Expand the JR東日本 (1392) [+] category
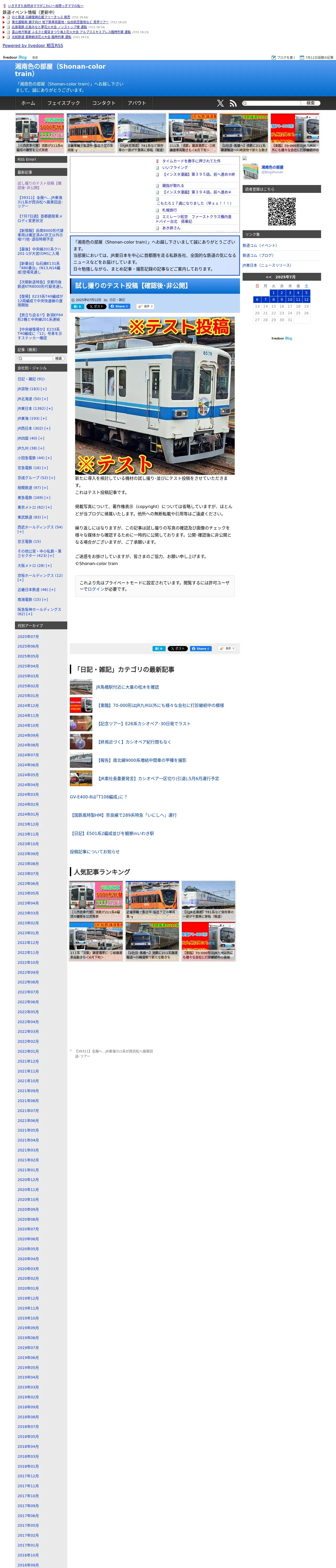This screenshot has width=336, height=1568. click(x=35, y=408)
